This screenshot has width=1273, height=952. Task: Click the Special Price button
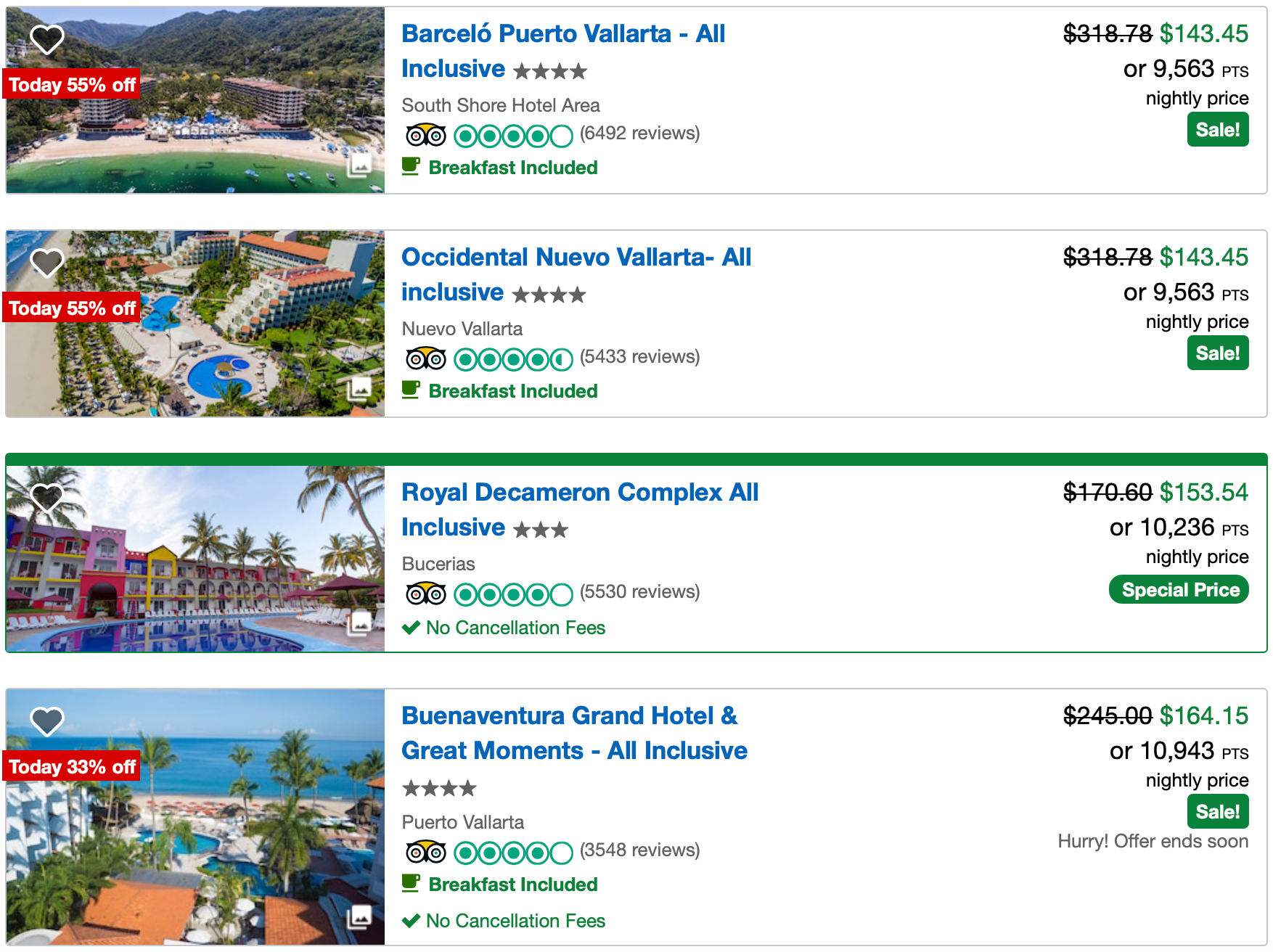tap(1179, 590)
